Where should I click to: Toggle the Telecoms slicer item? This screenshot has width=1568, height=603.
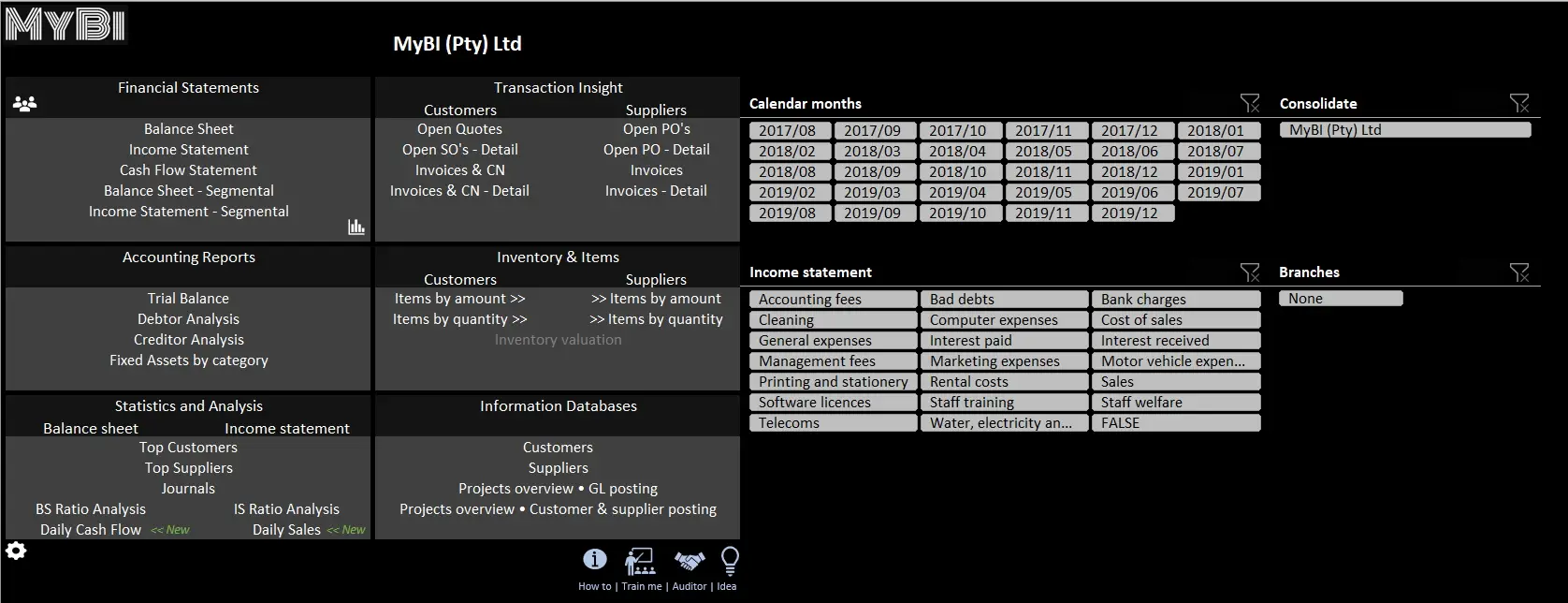point(833,423)
